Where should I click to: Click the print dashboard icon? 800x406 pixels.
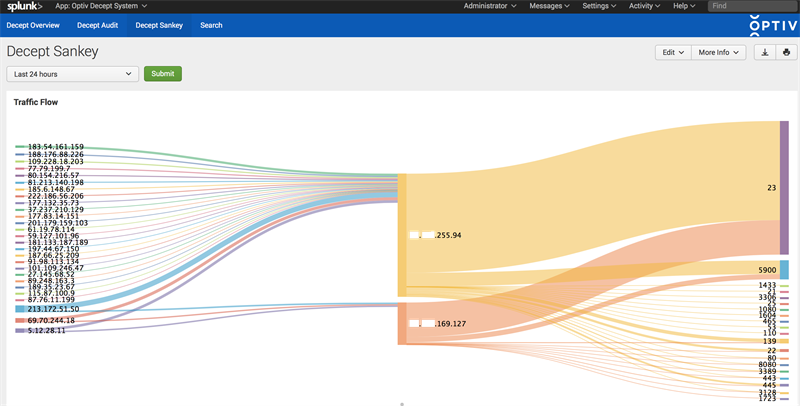tap(785, 52)
